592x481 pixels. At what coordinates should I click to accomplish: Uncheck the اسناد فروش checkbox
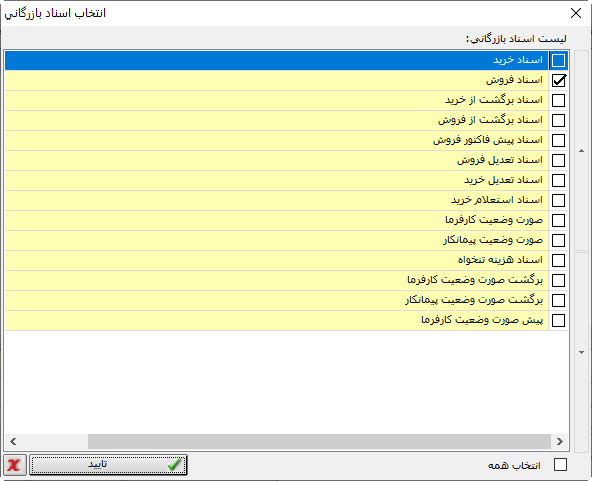558,80
